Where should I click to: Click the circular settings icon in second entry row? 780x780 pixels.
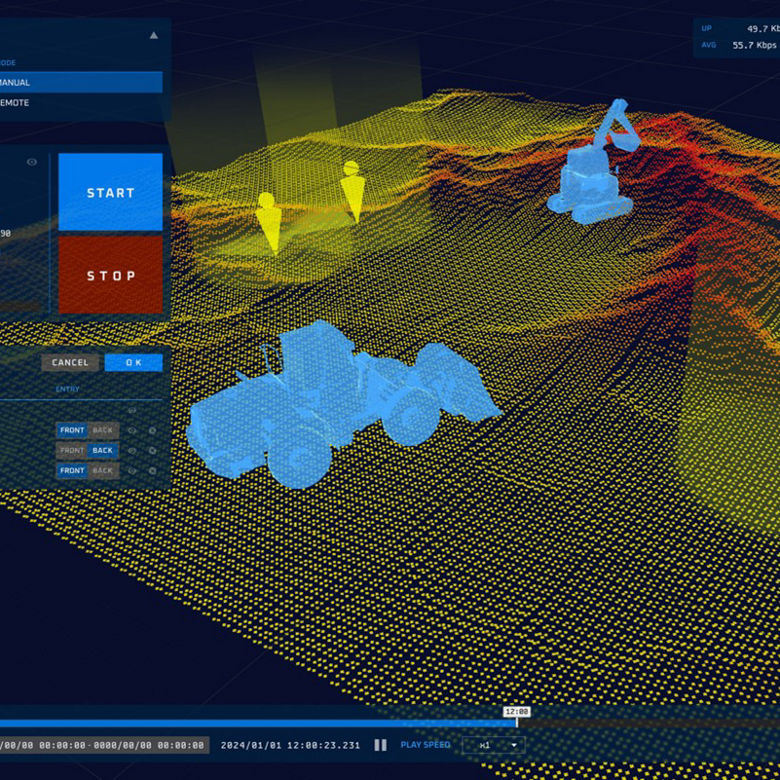[153, 451]
